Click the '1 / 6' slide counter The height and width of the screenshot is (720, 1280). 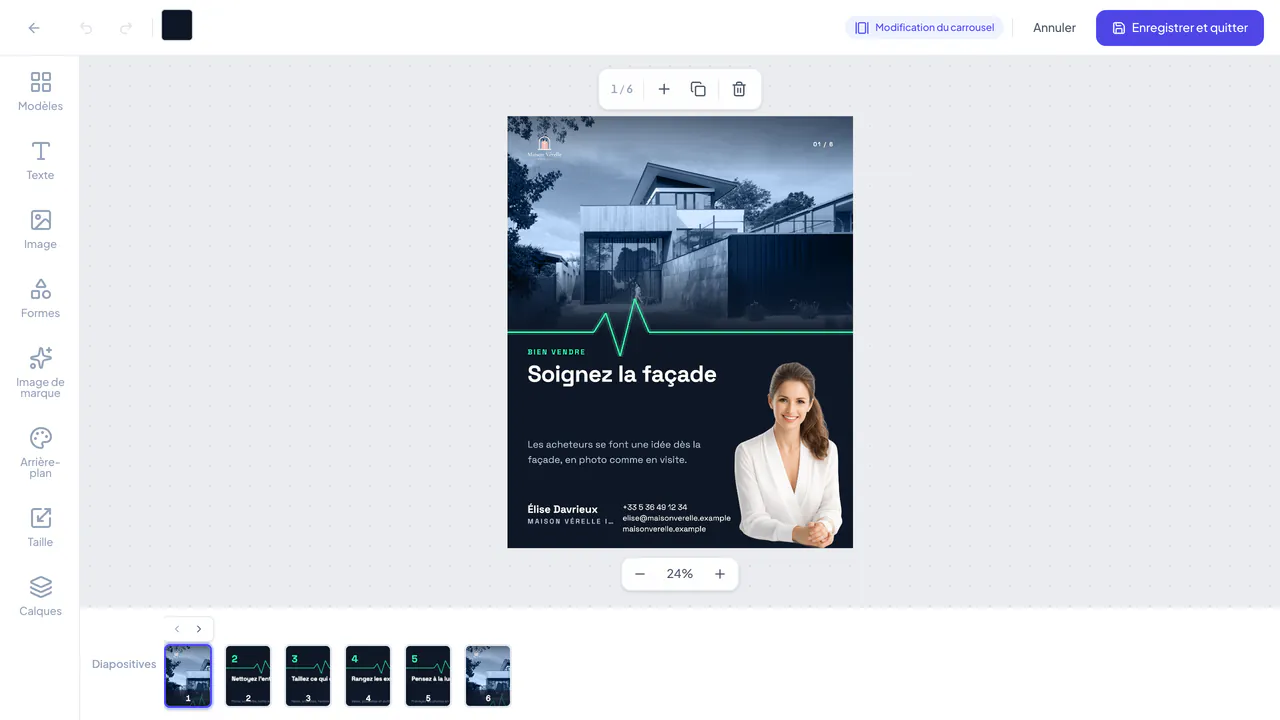click(x=622, y=89)
